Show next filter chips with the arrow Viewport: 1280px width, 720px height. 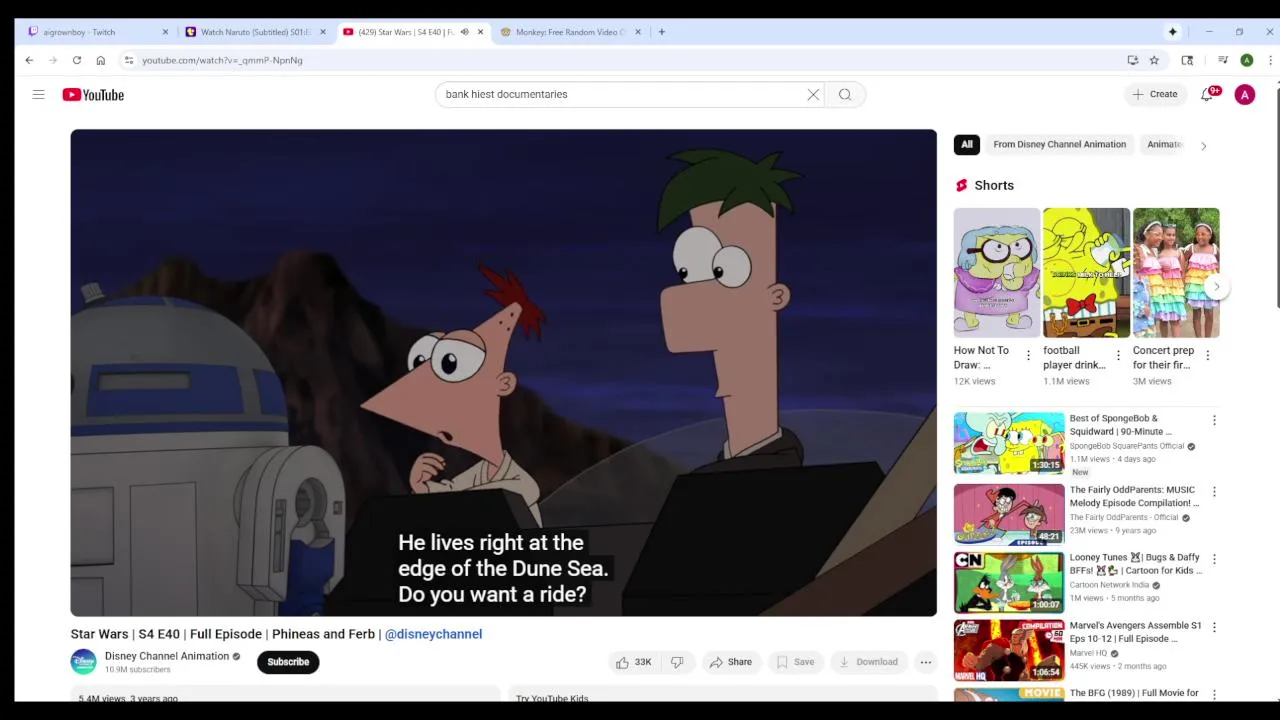pyautogui.click(x=1203, y=146)
